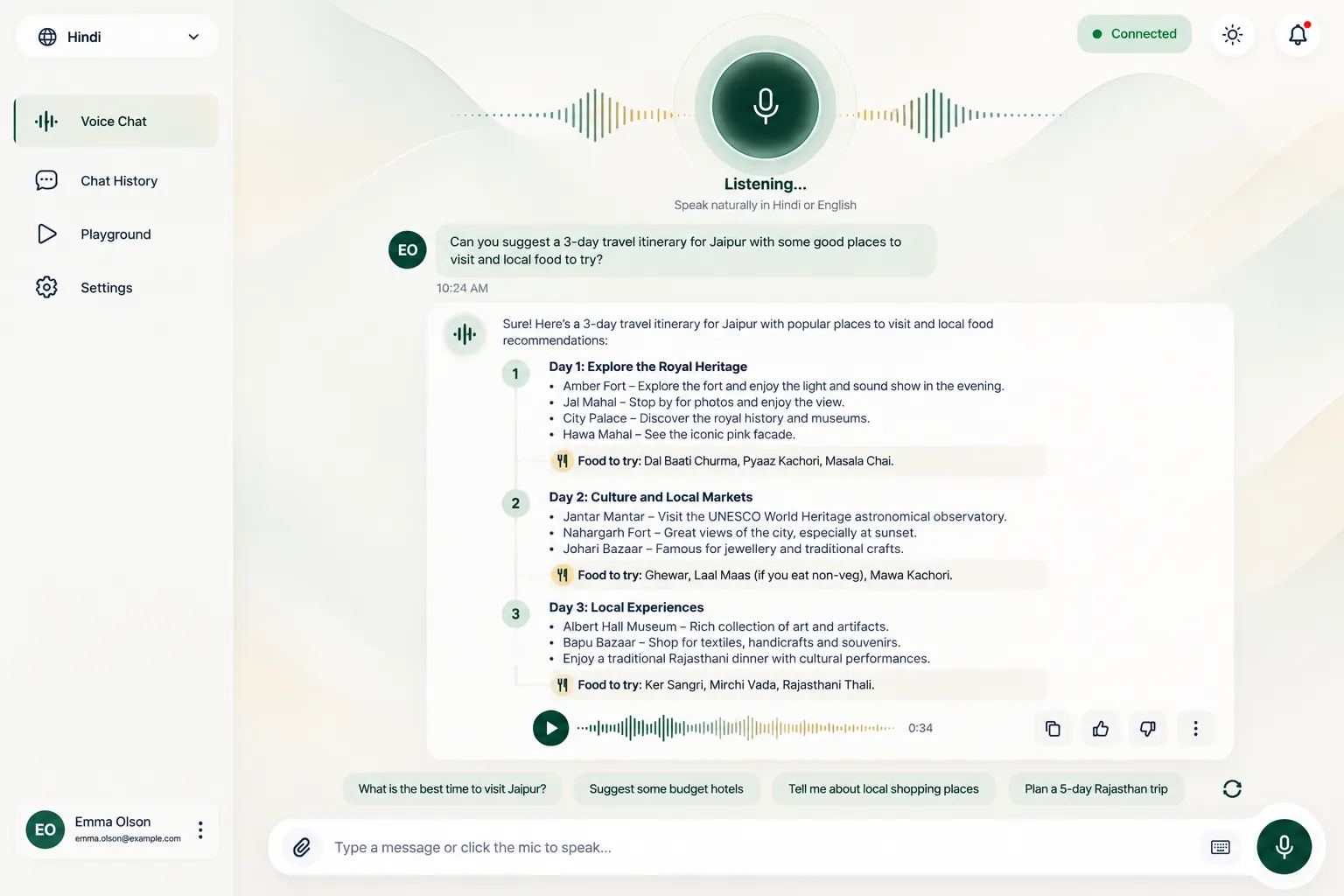Copy the assistant response

1053,728
